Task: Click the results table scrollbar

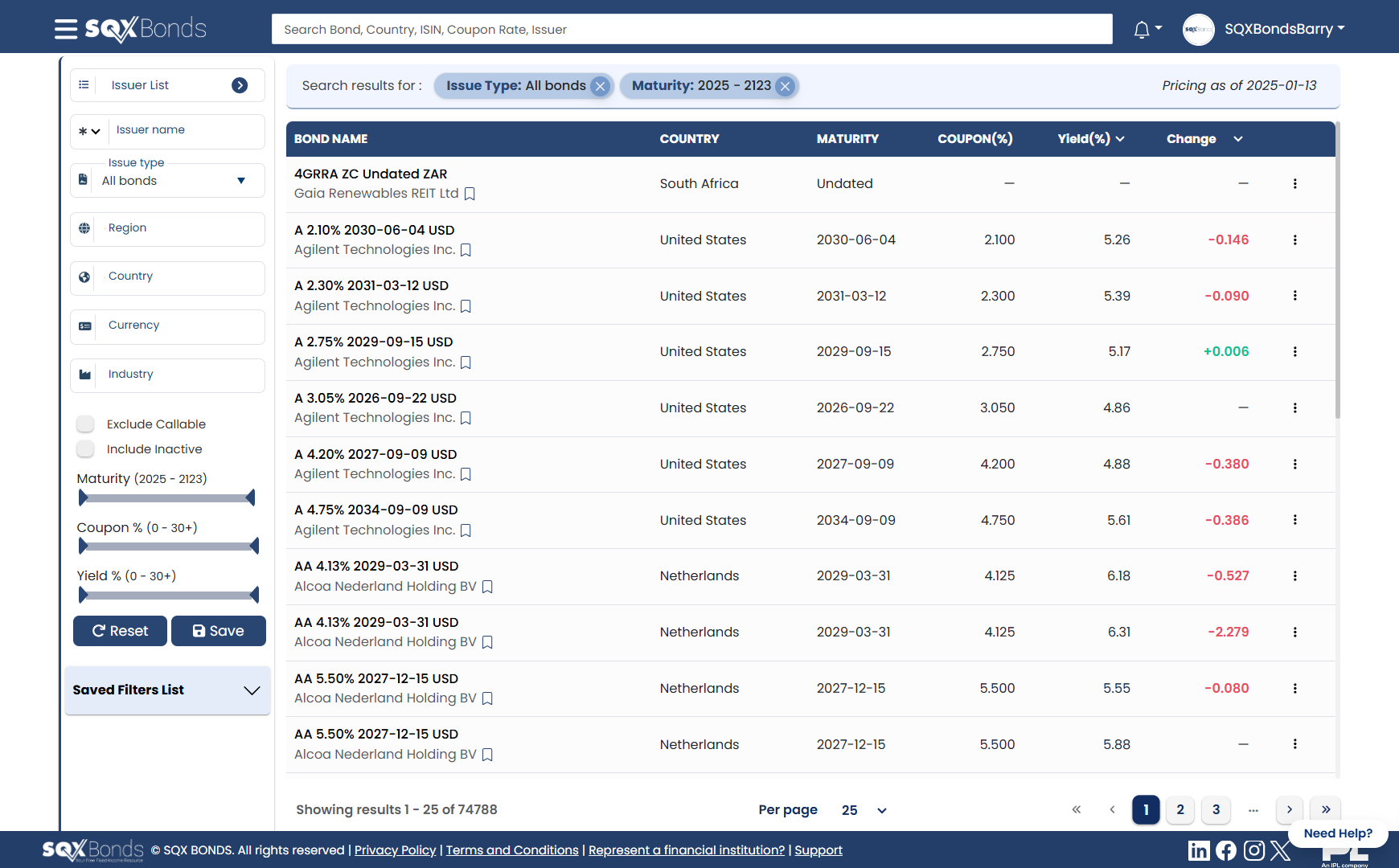Action: tap(1338, 270)
